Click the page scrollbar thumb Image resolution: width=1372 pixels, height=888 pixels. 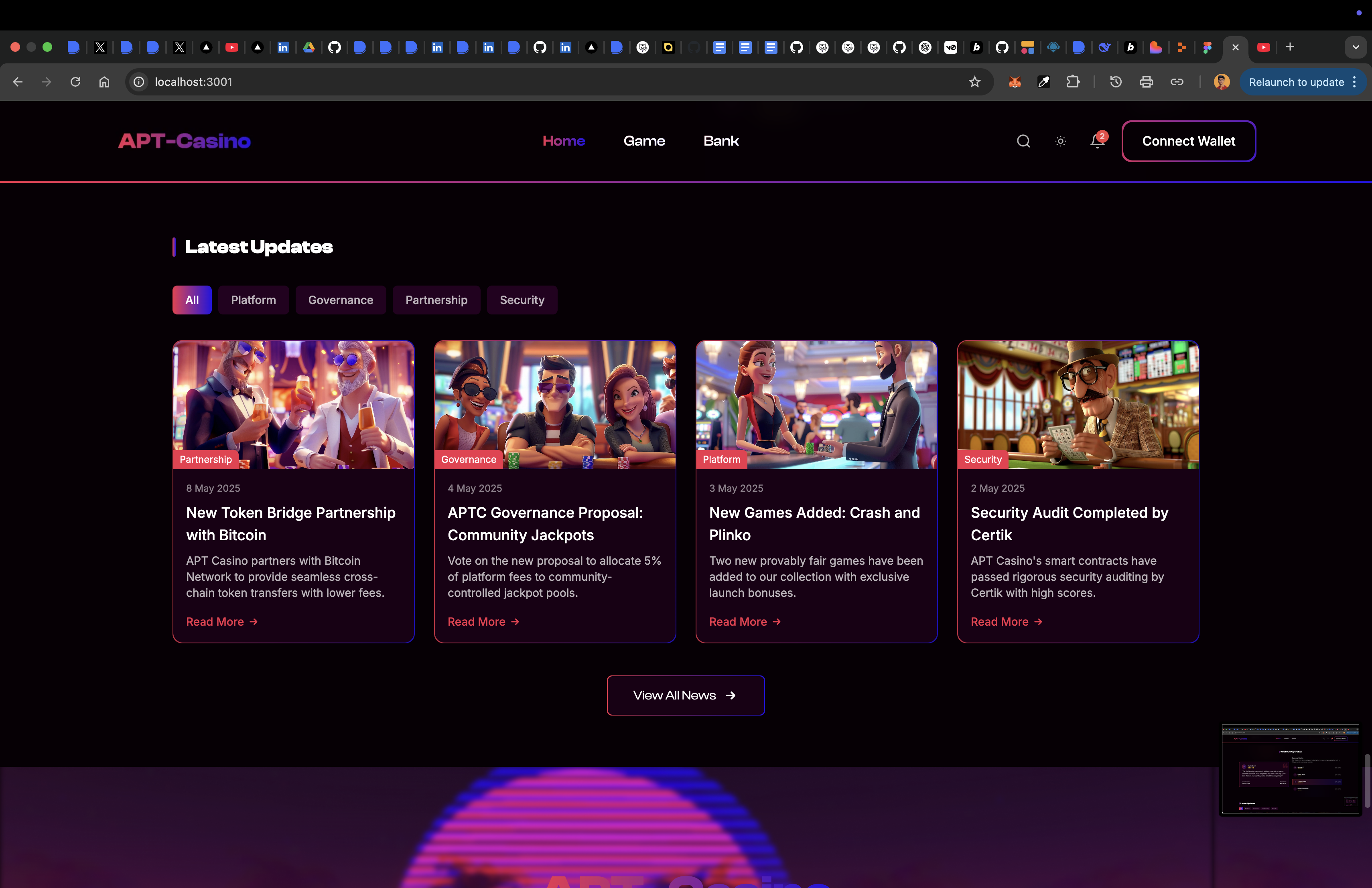click(1367, 781)
